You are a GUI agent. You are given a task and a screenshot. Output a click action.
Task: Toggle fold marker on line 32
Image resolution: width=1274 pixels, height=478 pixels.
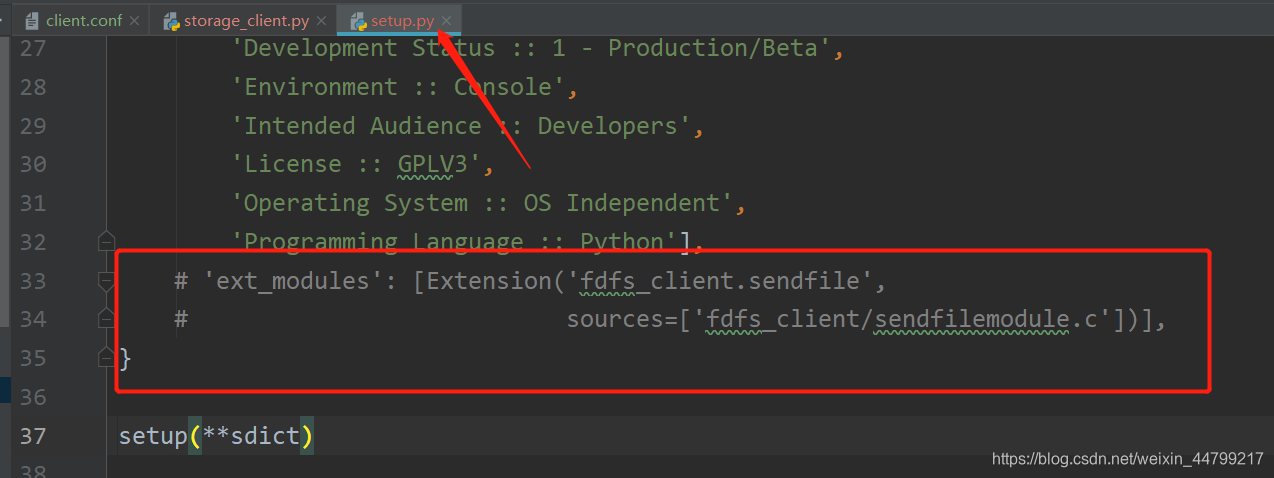pyautogui.click(x=106, y=241)
